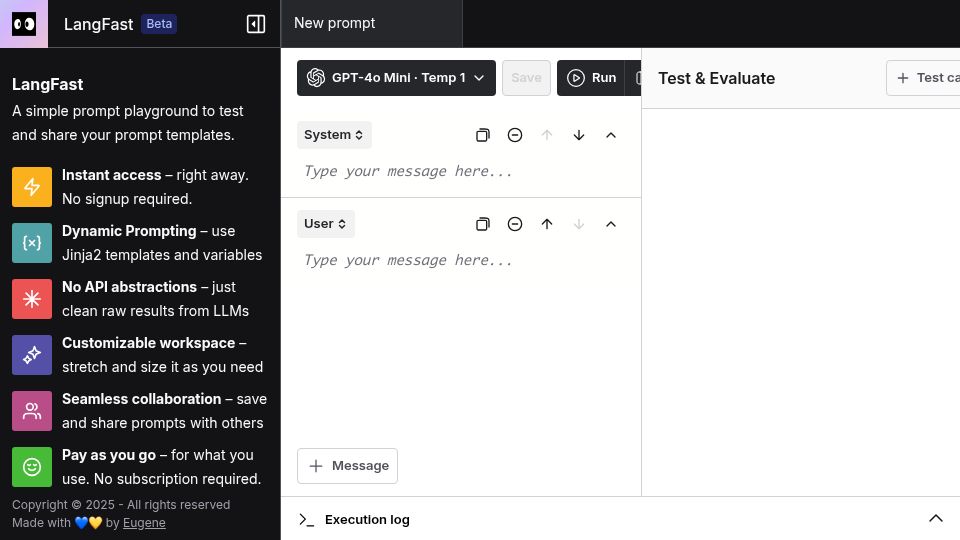This screenshot has height=540, width=960.
Task: Remove the User message
Action: tap(515, 224)
